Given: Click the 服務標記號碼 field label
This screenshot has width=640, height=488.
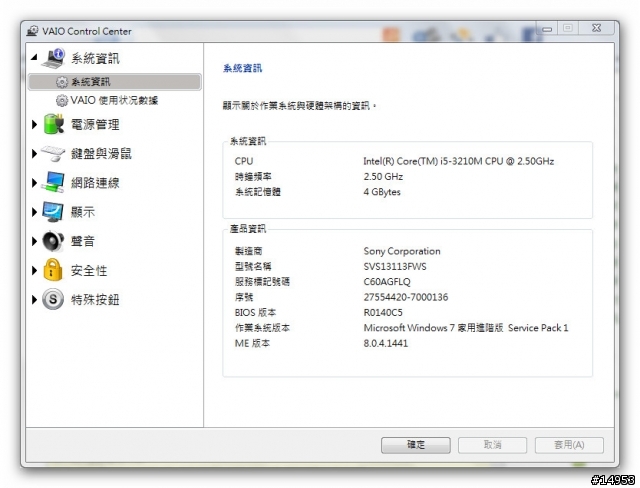Looking at the screenshot, I should [x=262, y=282].
